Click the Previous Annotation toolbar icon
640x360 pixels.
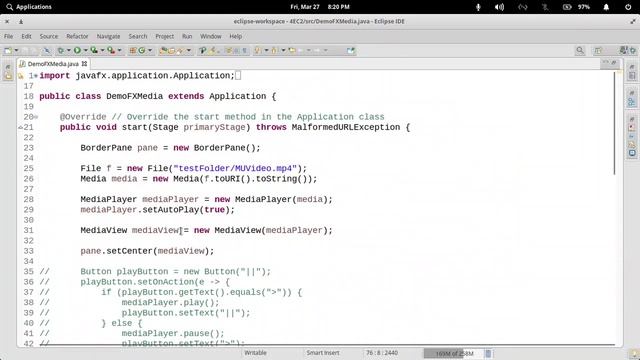click(x=275, y=51)
